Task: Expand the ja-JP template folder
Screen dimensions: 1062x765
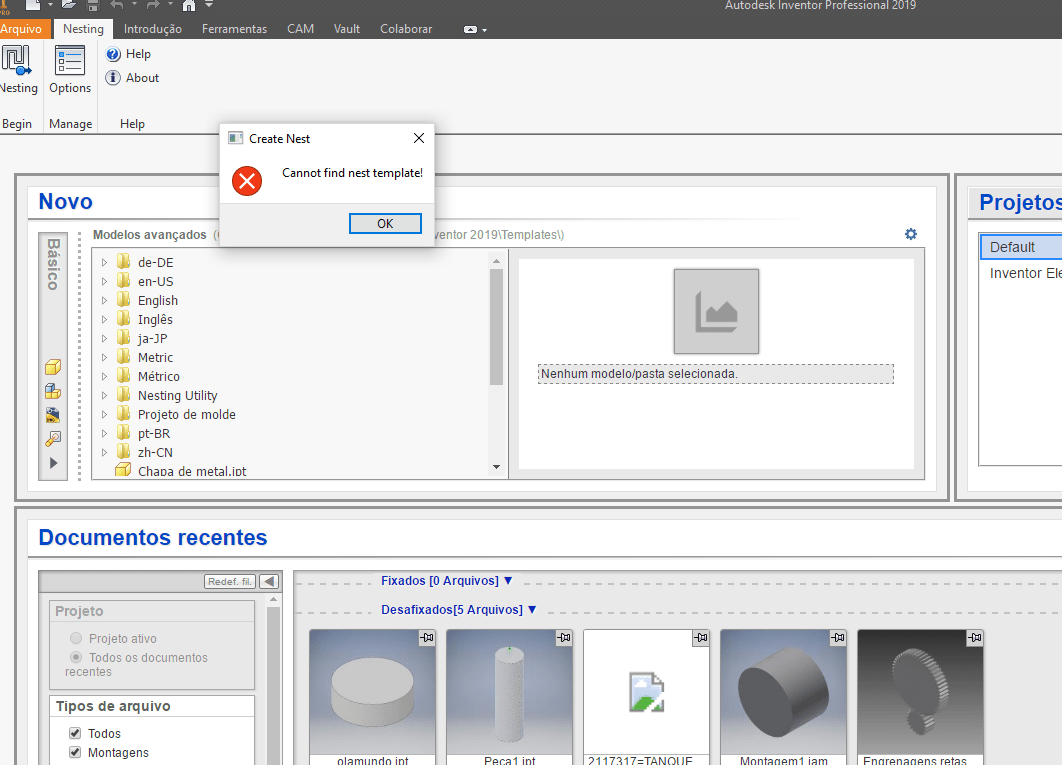Action: 104,338
